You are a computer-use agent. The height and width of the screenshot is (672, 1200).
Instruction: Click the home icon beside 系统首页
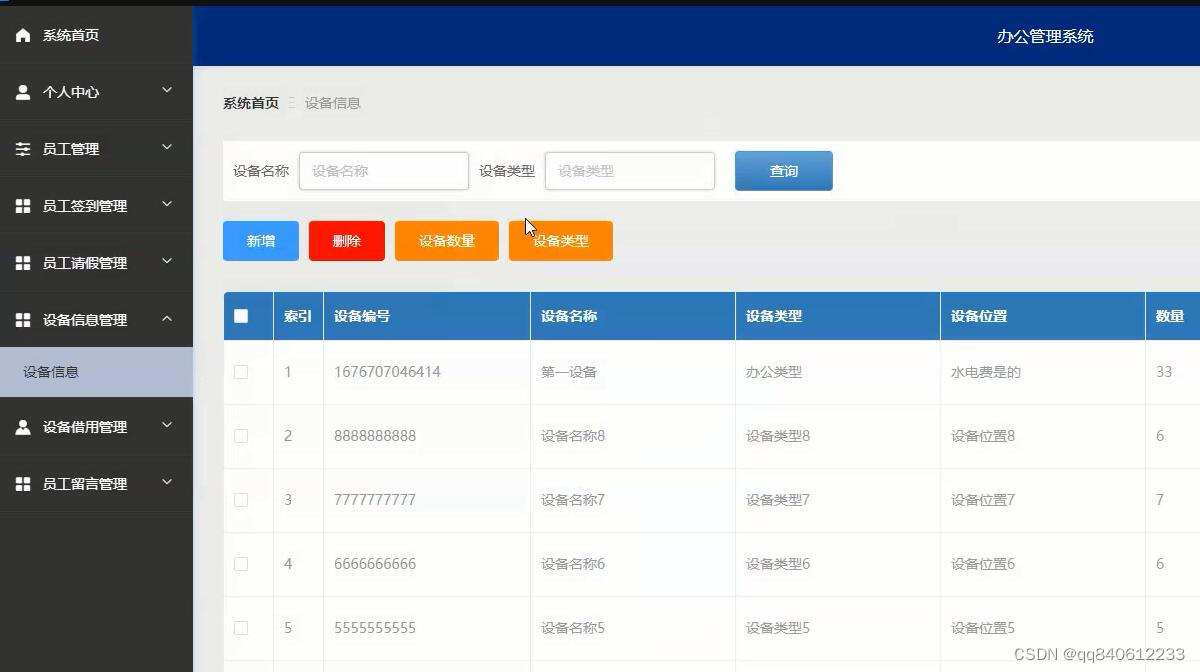click(x=23, y=34)
